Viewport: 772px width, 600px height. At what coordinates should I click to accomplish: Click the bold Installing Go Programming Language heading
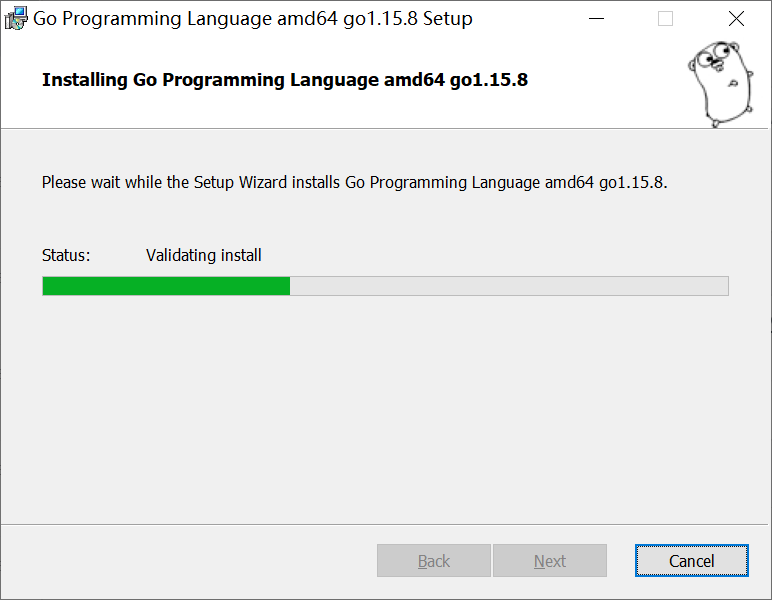(285, 80)
